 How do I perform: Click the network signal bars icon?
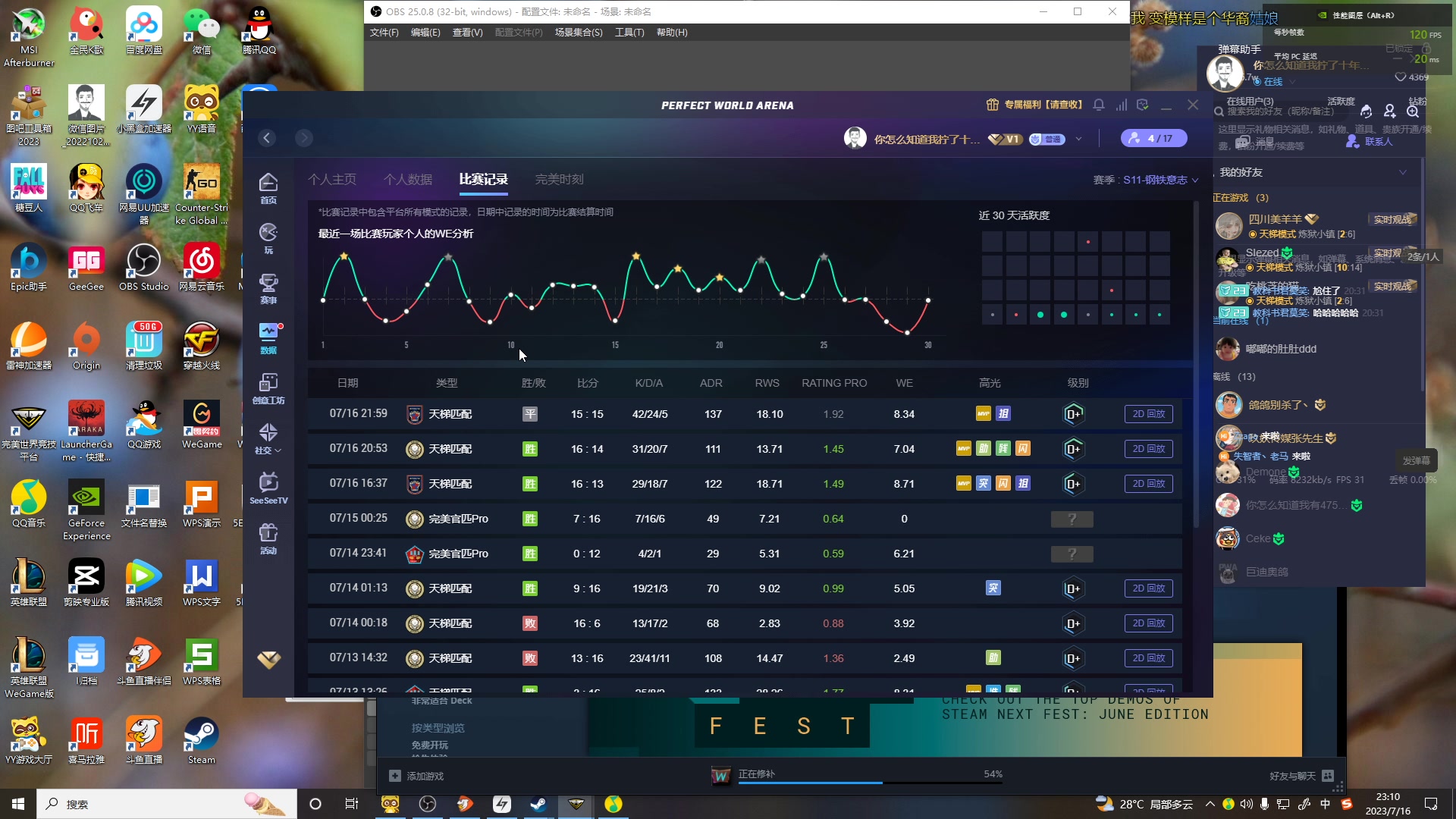click(1121, 105)
